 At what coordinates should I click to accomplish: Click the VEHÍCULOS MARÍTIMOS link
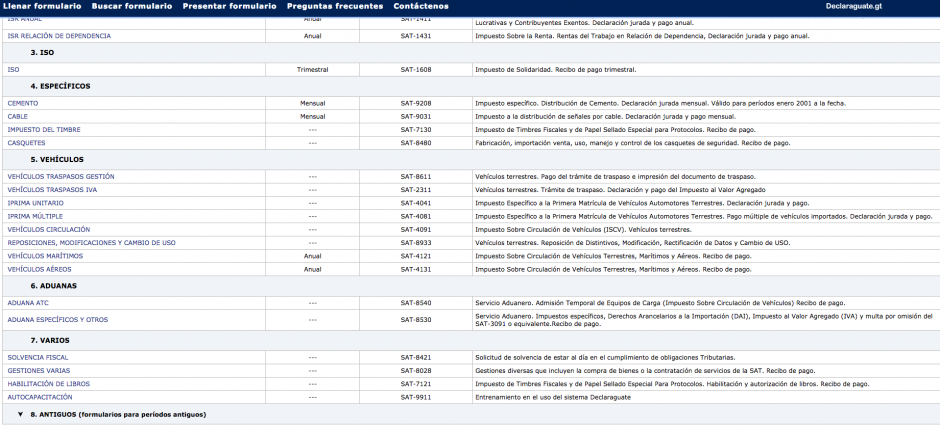pos(45,256)
